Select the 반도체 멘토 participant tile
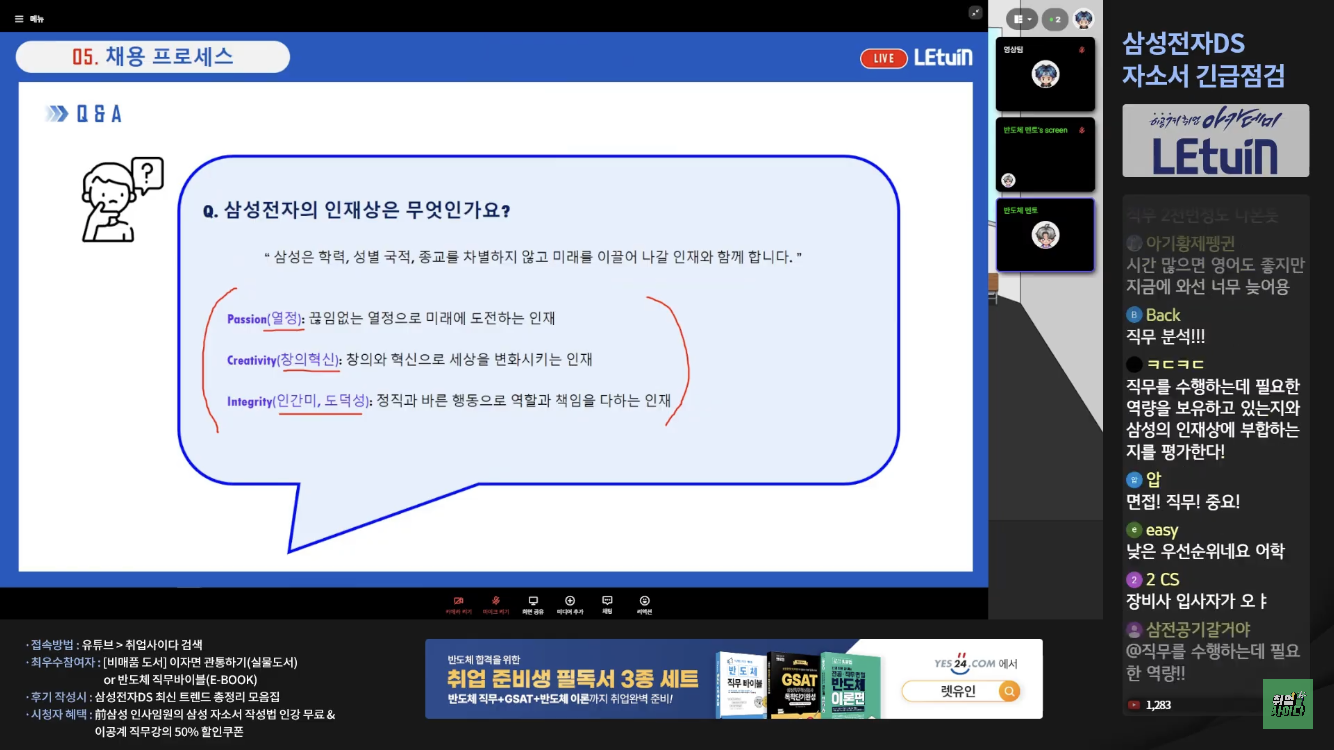 pyautogui.click(x=1045, y=235)
